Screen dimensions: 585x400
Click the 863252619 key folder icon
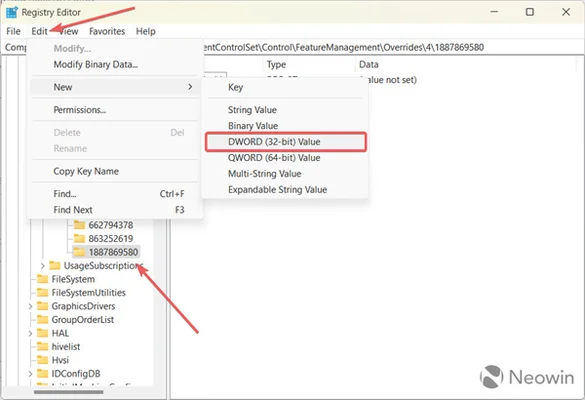pos(79,238)
